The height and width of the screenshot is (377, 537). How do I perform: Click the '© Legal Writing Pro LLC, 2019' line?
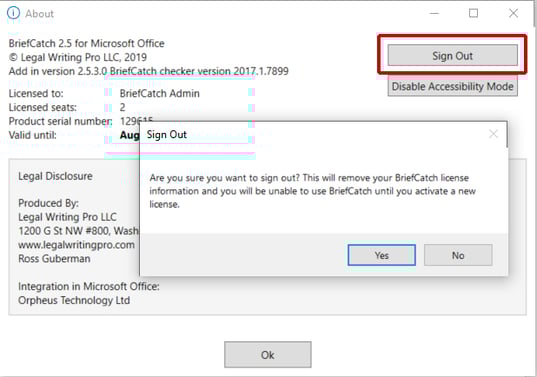[x=78, y=57]
